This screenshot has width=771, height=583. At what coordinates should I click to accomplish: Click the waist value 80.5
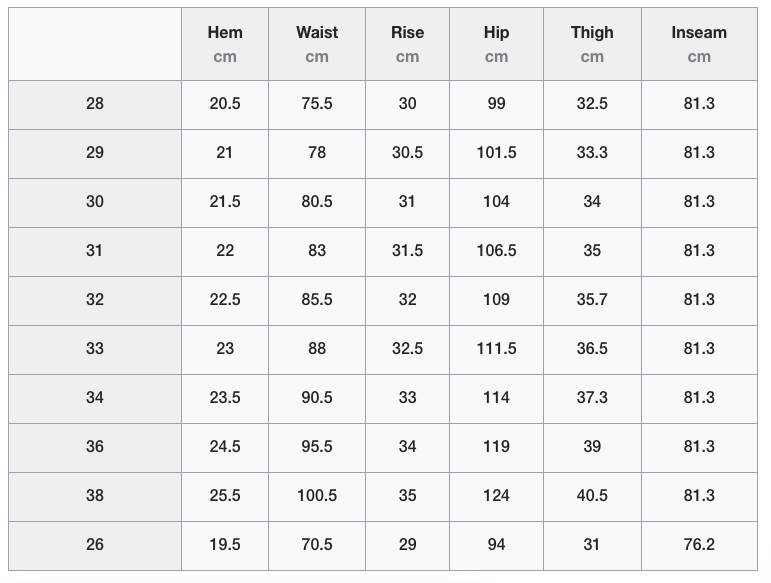click(317, 202)
